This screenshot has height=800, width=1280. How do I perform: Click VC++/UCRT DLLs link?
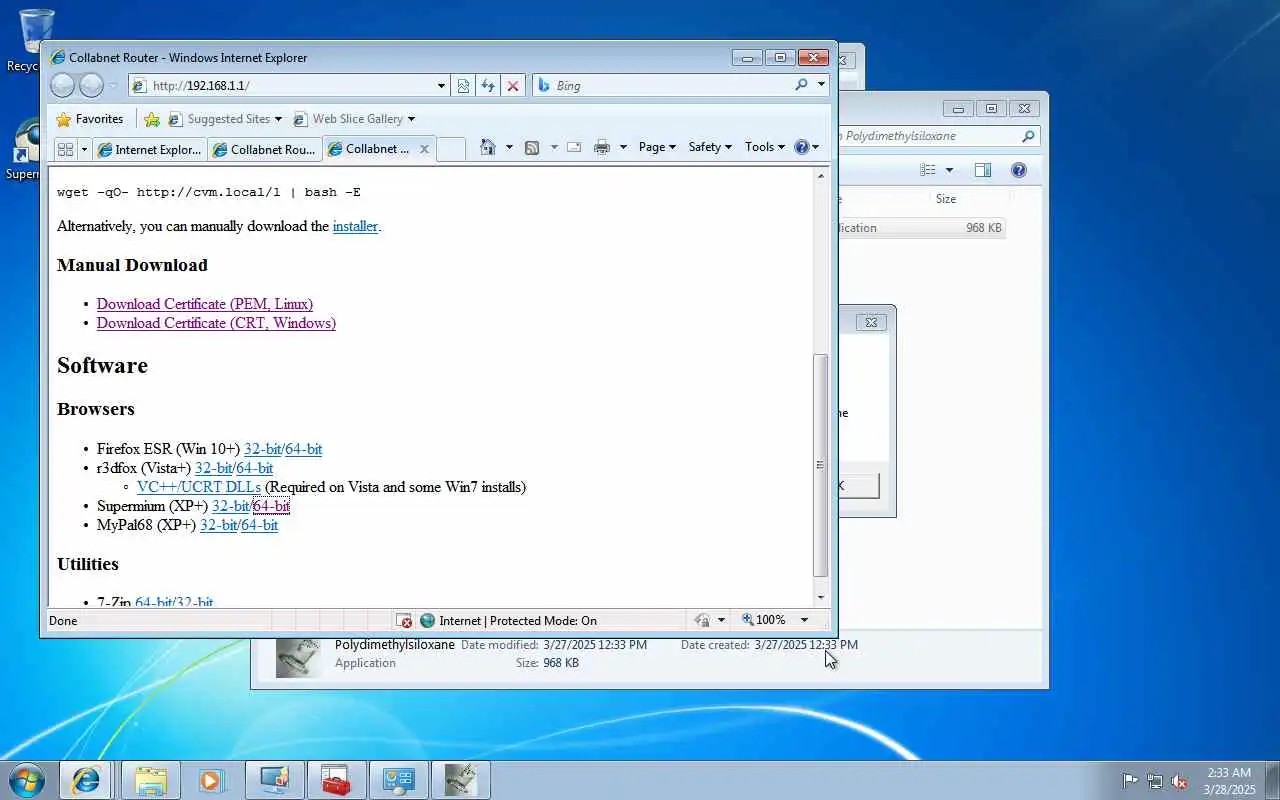(x=199, y=487)
